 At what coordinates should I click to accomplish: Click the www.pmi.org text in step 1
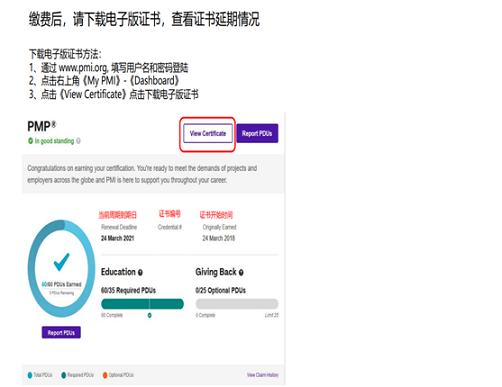tap(83, 68)
